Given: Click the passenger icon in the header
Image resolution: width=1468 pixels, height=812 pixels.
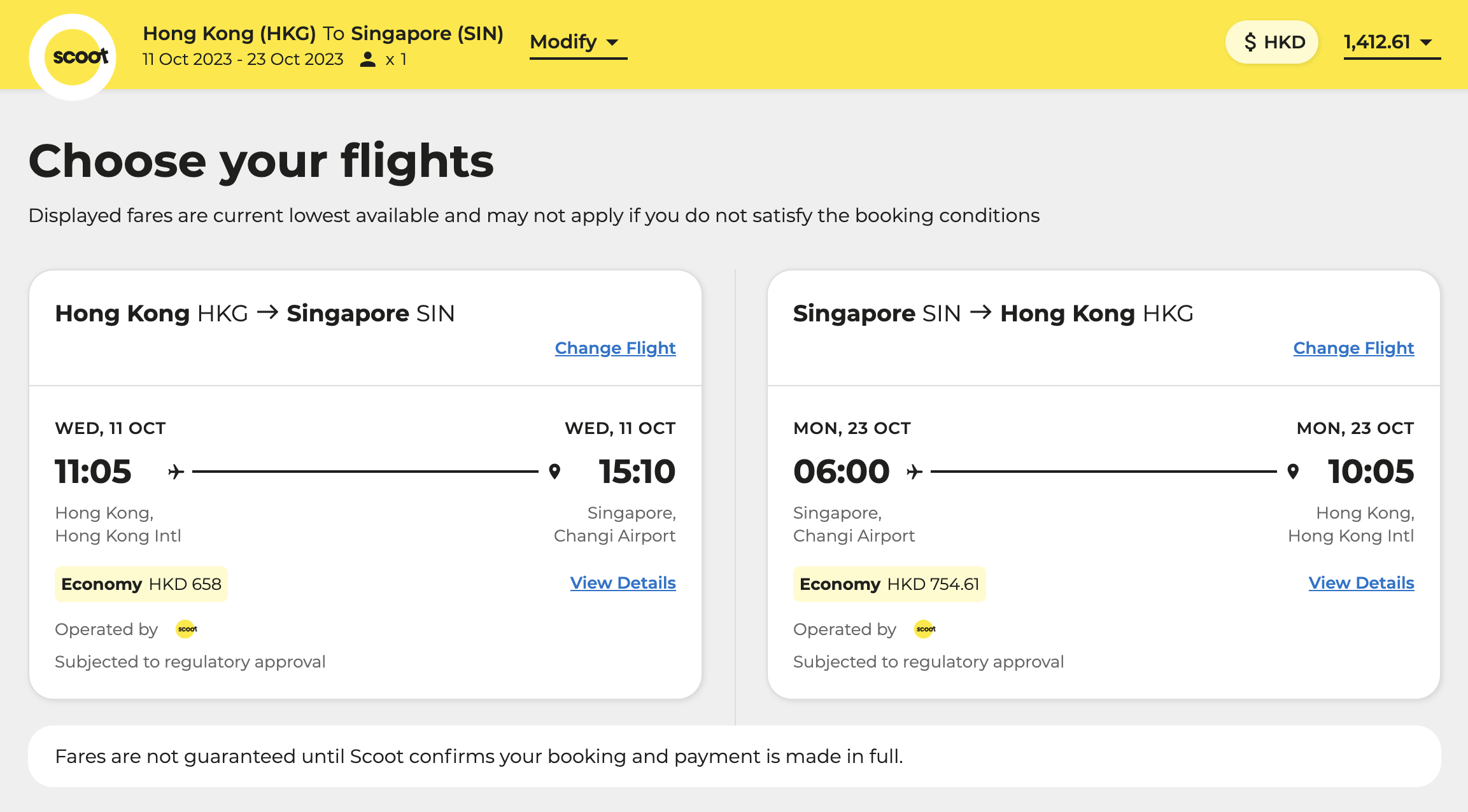Looking at the screenshot, I should coord(367,59).
